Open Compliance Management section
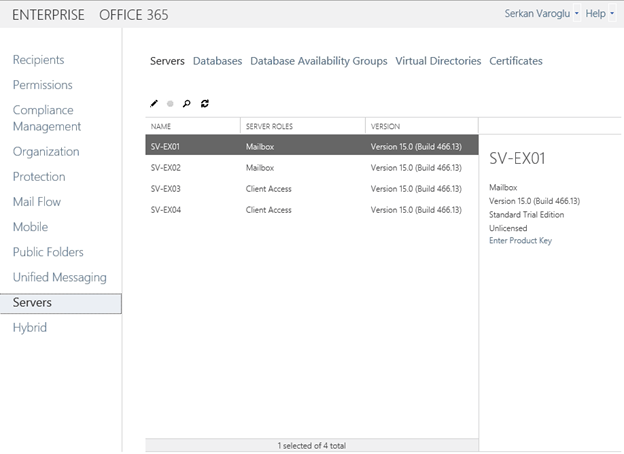 click(47, 118)
